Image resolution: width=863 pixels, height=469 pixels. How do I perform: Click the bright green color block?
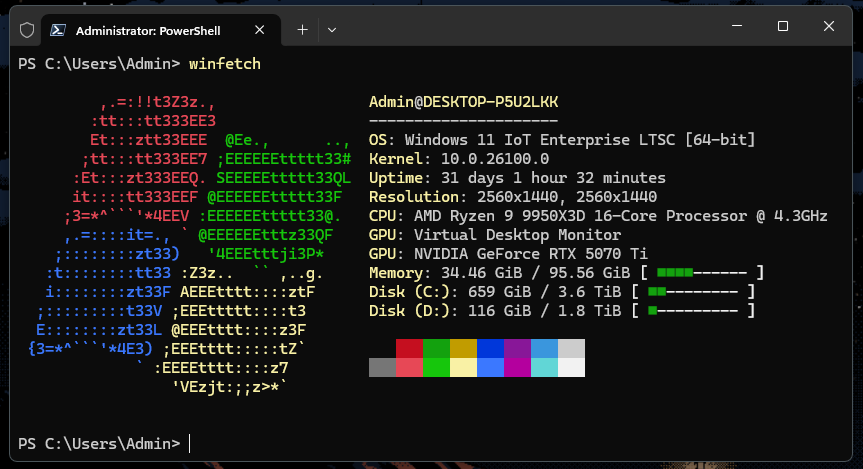pos(436,368)
